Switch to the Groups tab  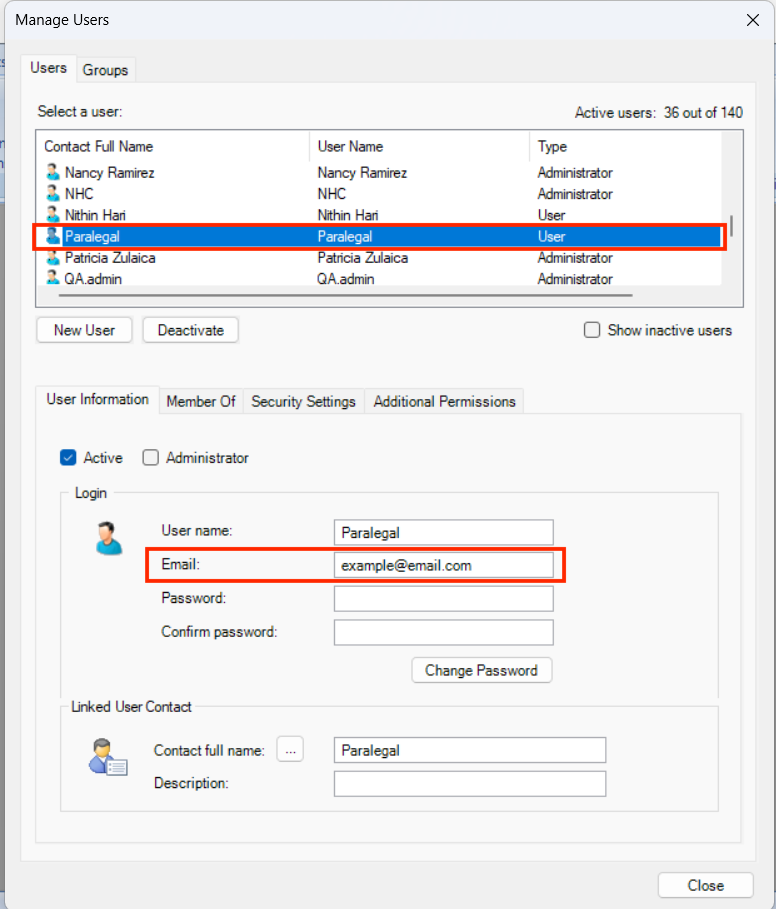coord(105,70)
